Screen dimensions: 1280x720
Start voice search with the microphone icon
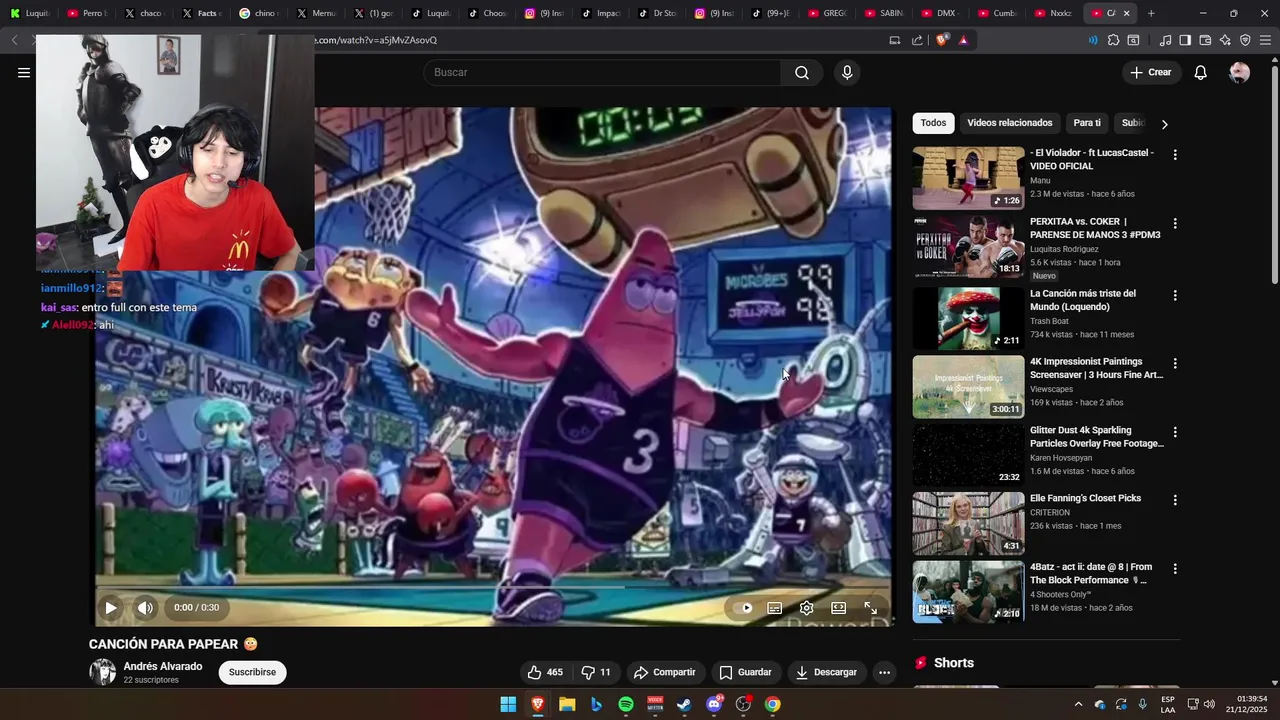click(847, 72)
